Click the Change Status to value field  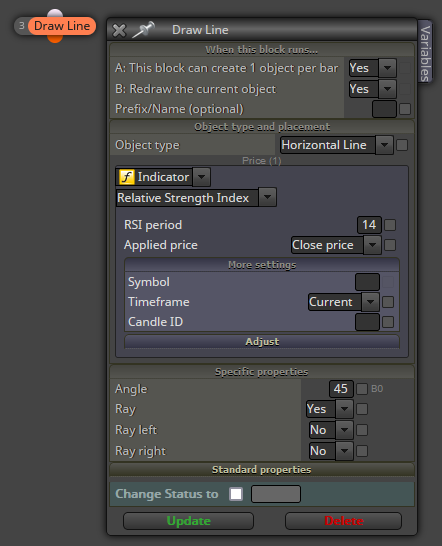[x=276, y=494]
